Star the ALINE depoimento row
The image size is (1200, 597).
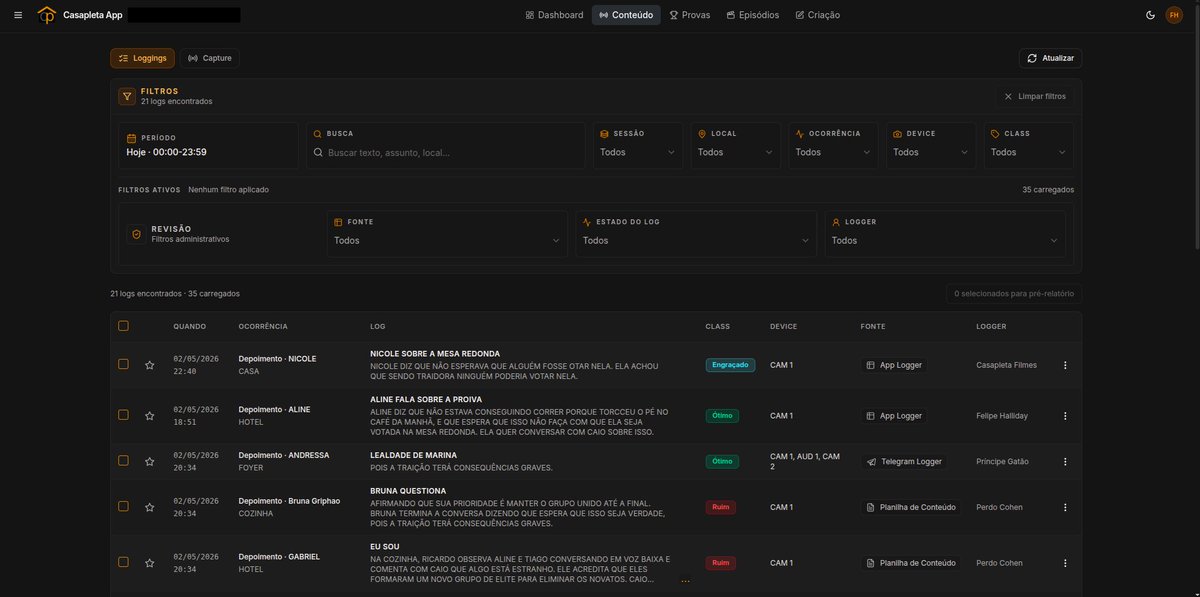tap(149, 416)
